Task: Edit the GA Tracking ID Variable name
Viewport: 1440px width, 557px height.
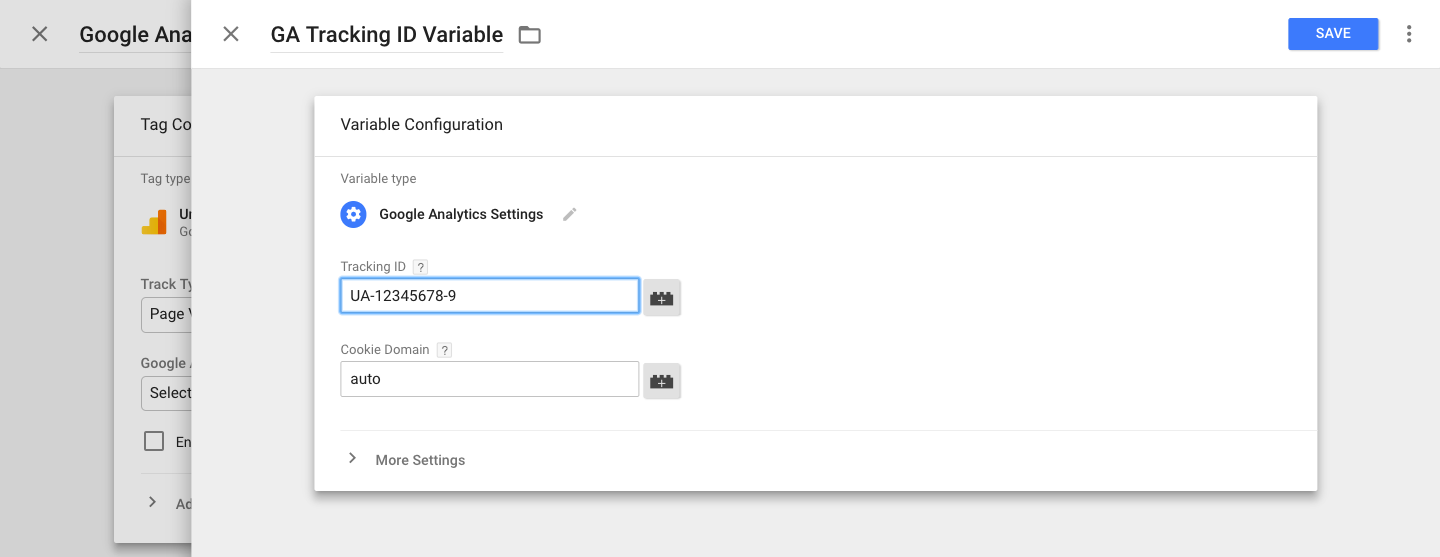Action: [386, 35]
